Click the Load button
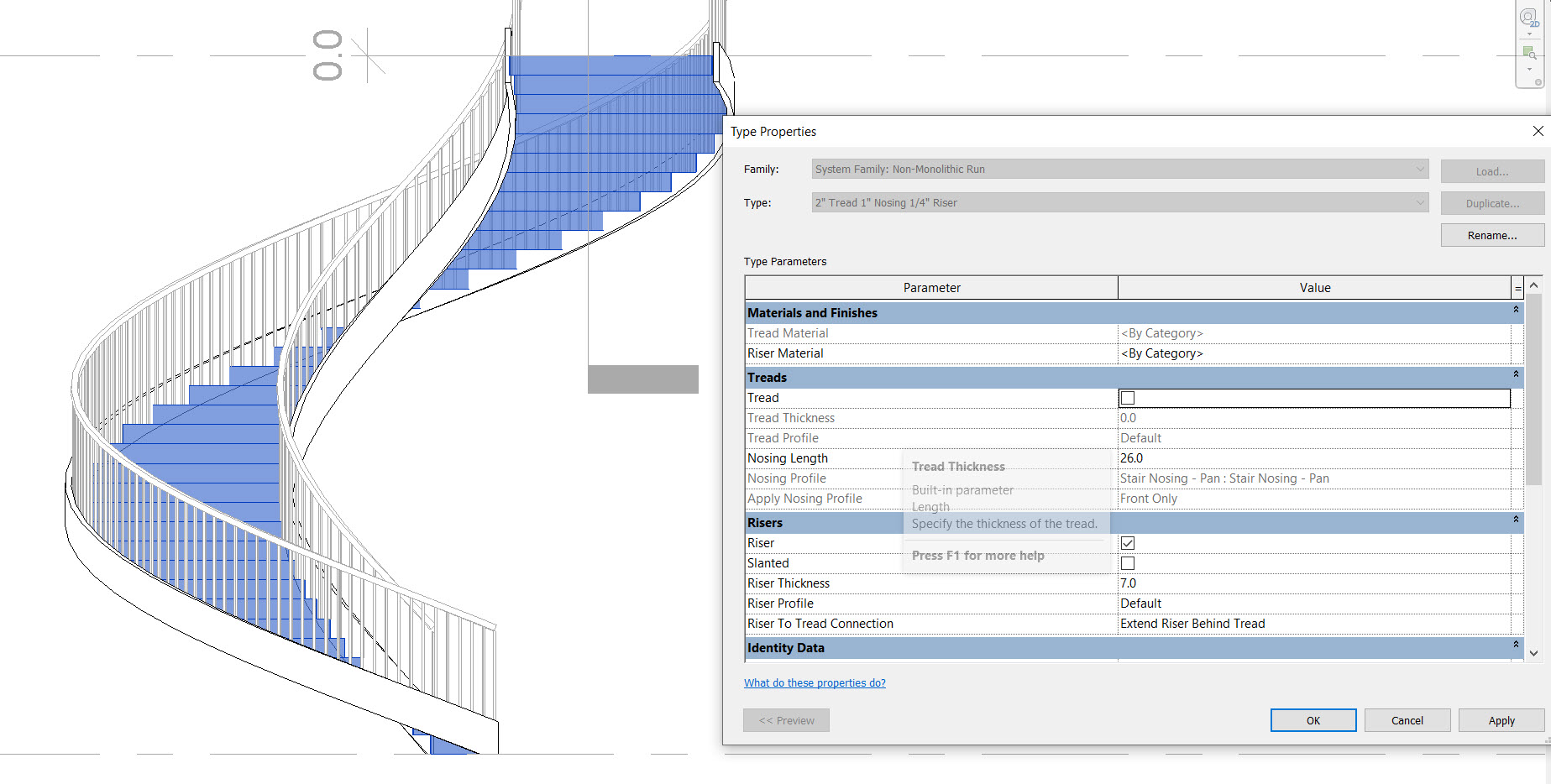Screen dimensions: 1551x784 pyautogui.click(x=1491, y=170)
